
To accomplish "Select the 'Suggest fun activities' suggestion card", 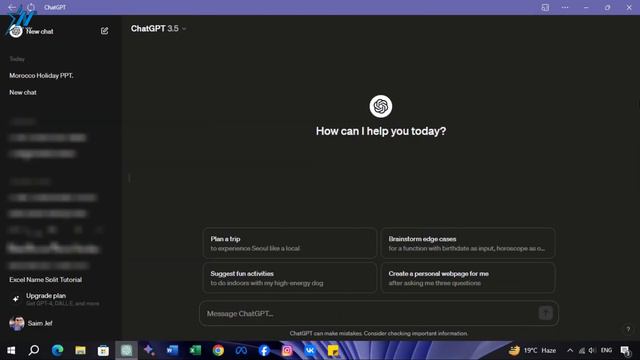I will point(289,278).
